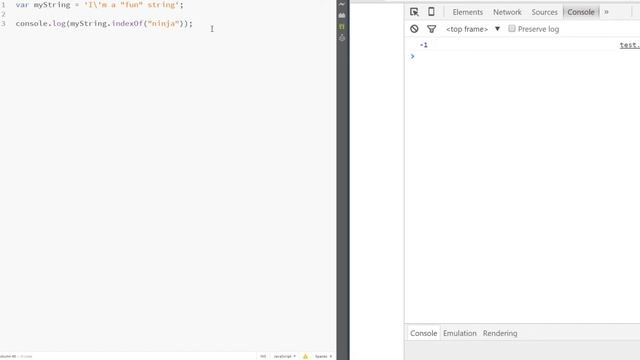The width and height of the screenshot is (640, 360).
Task: Click the -1 console output value
Action: point(424,45)
